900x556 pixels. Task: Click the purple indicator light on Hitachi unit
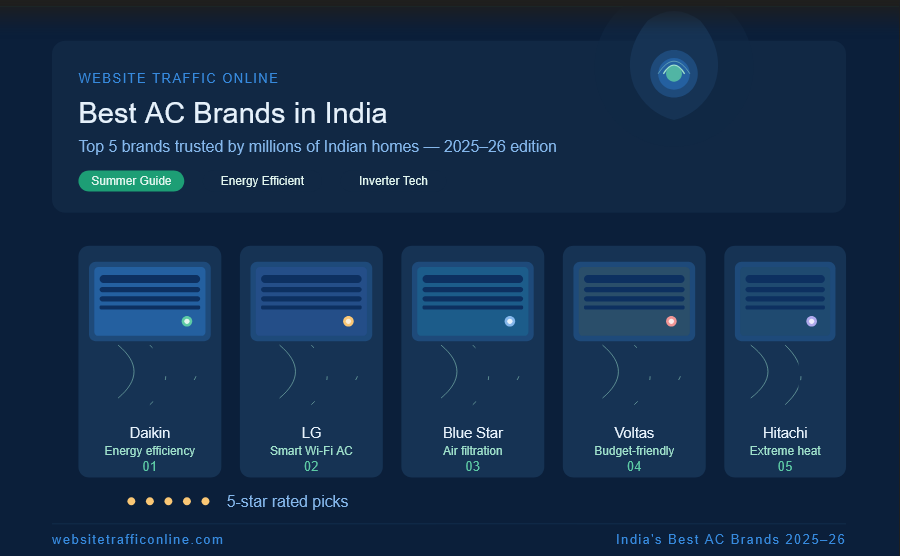pos(812,321)
